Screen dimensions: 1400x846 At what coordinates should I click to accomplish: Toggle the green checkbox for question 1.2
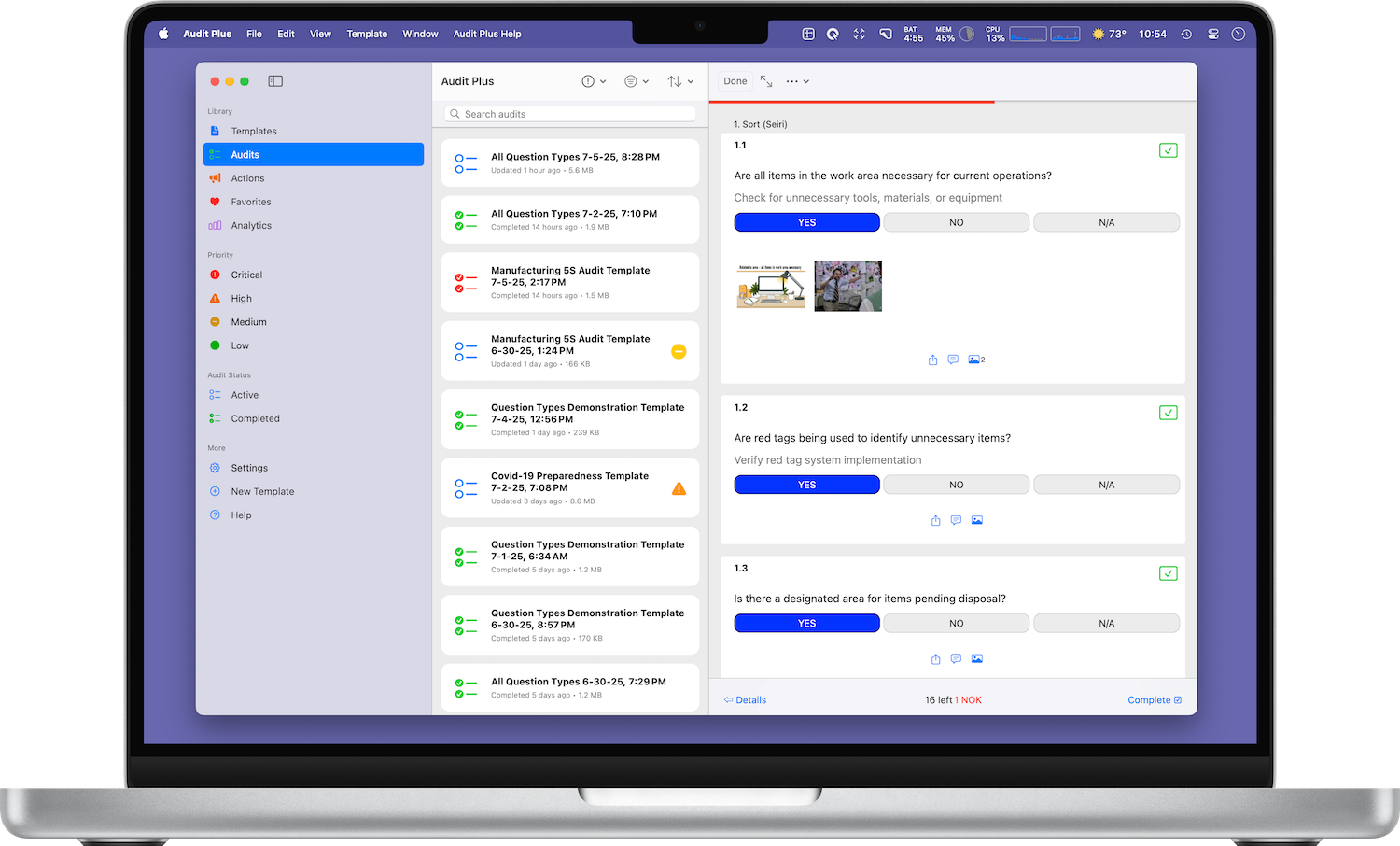coord(1168,413)
